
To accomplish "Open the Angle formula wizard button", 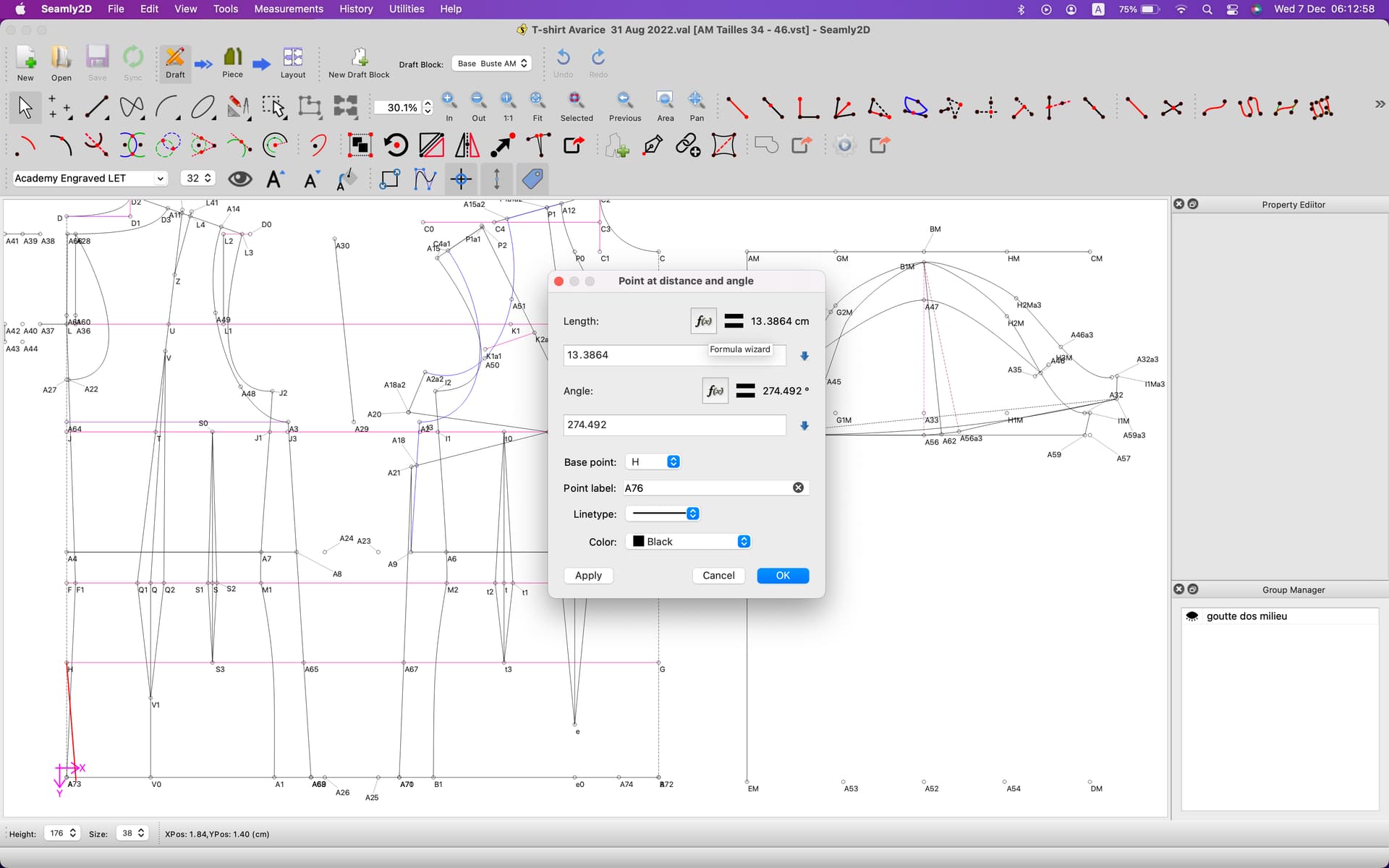I will coord(715,391).
